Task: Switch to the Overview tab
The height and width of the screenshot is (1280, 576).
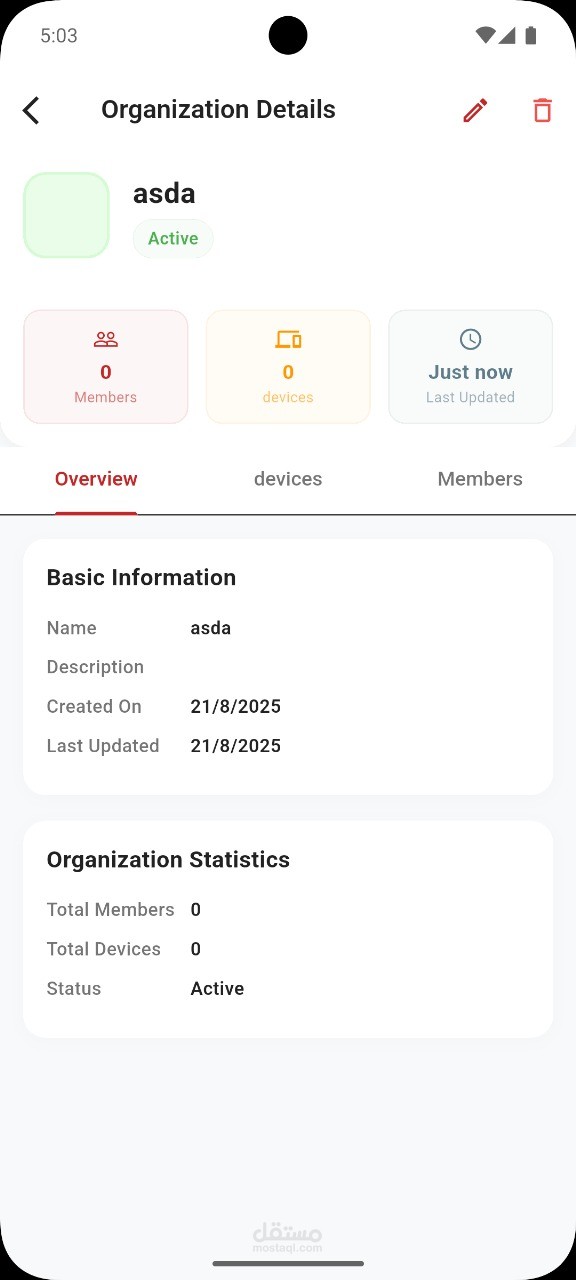Action: 96,479
